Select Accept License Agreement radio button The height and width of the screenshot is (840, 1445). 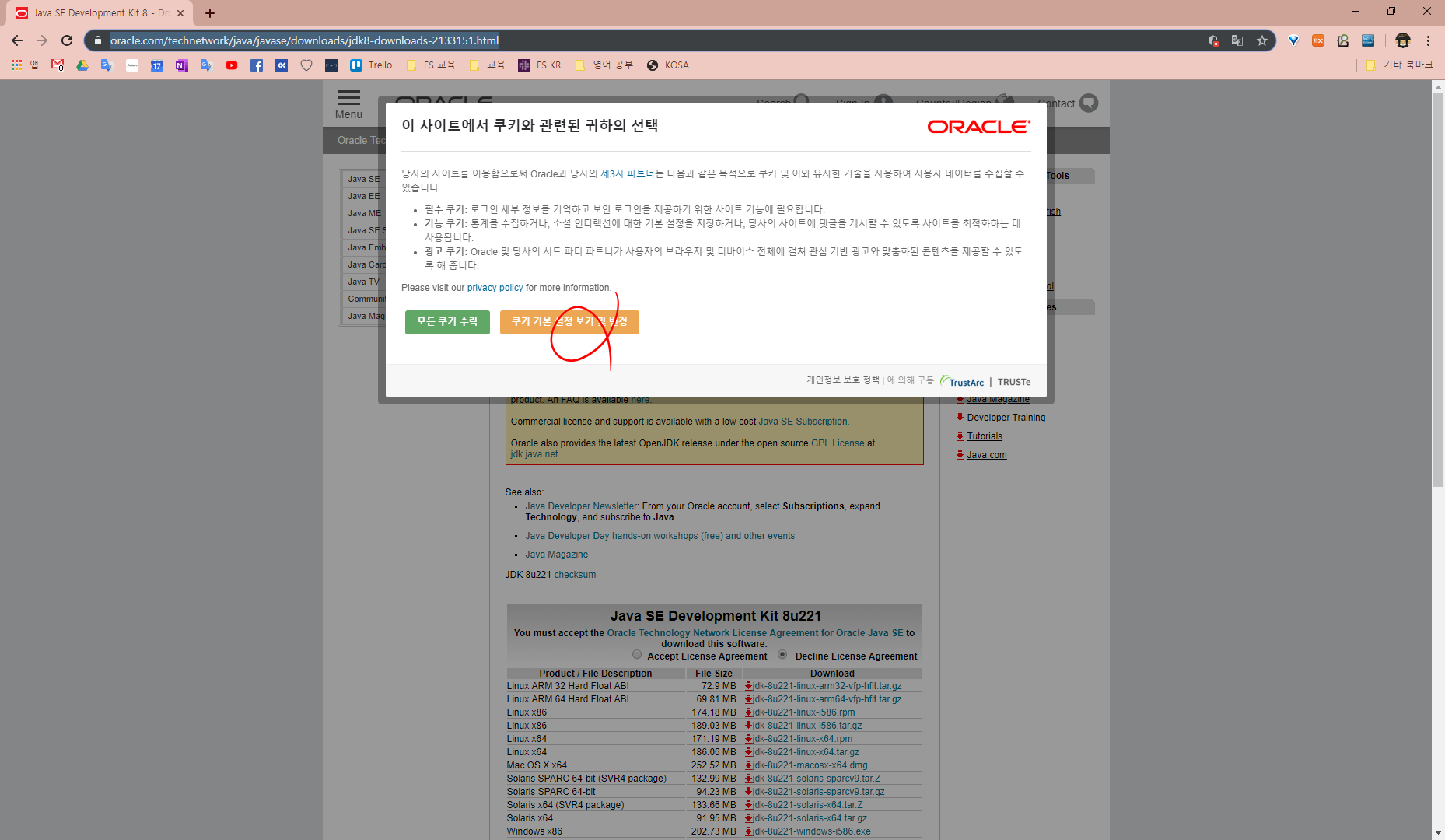click(x=637, y=655)
